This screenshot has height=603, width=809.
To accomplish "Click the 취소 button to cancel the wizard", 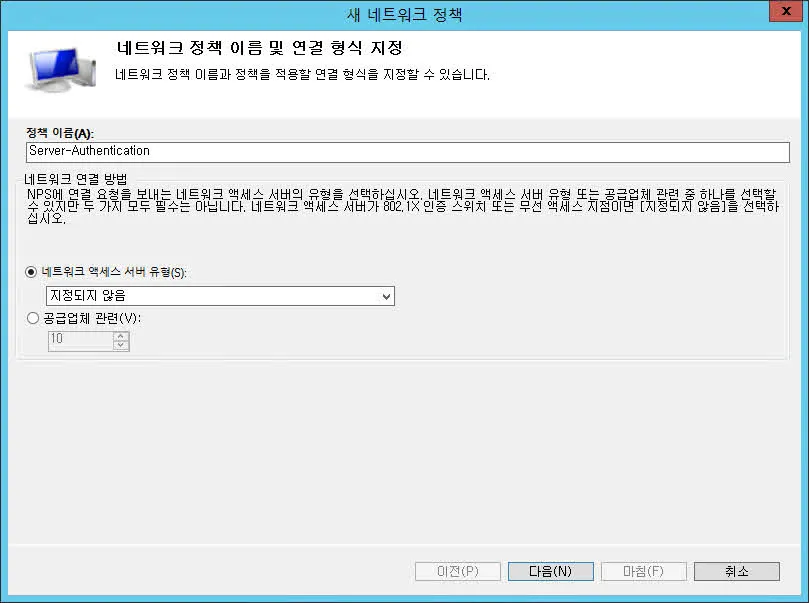I will point(737,571).
